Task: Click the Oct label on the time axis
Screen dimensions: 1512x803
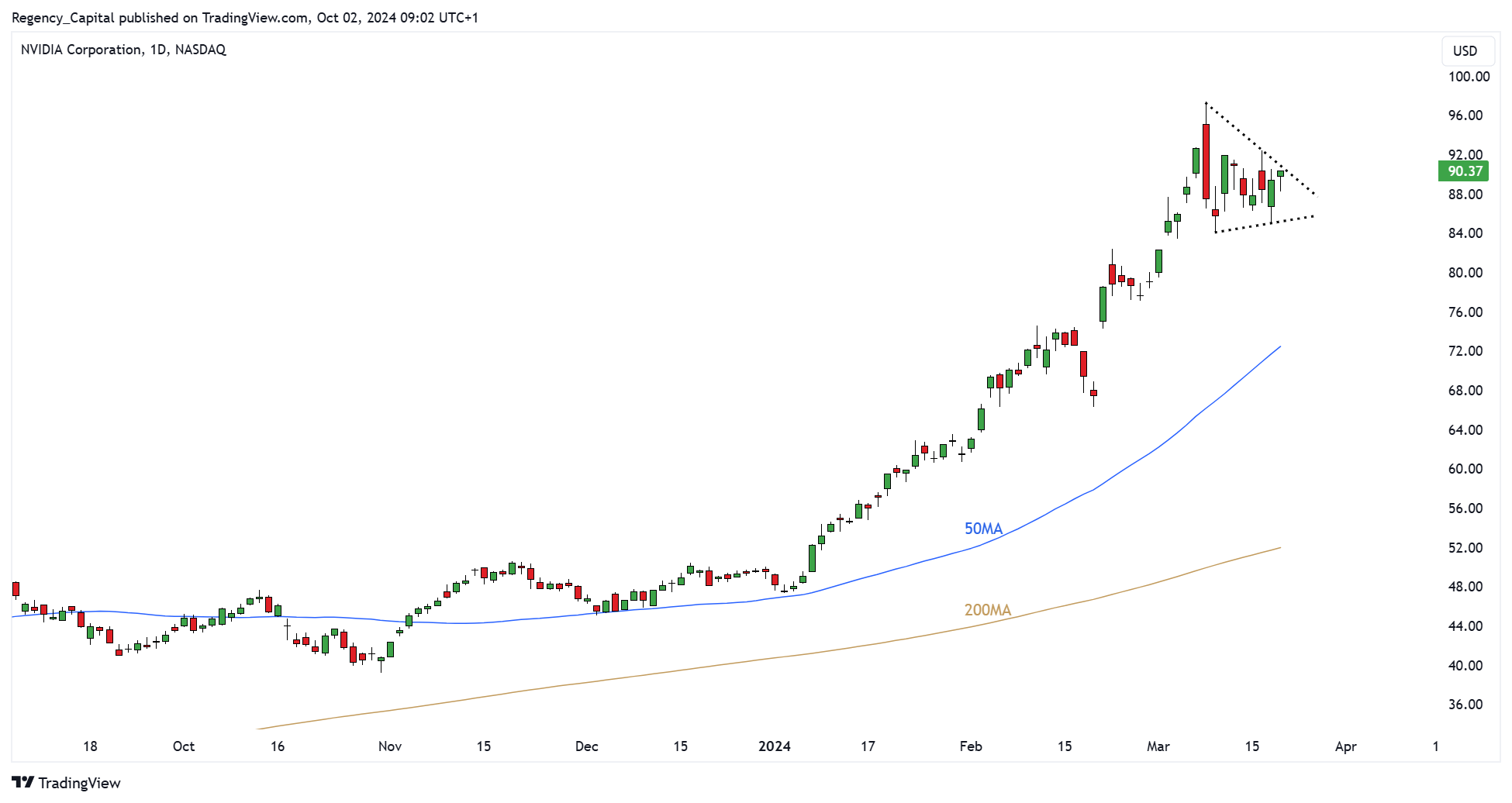Action: 184,746
